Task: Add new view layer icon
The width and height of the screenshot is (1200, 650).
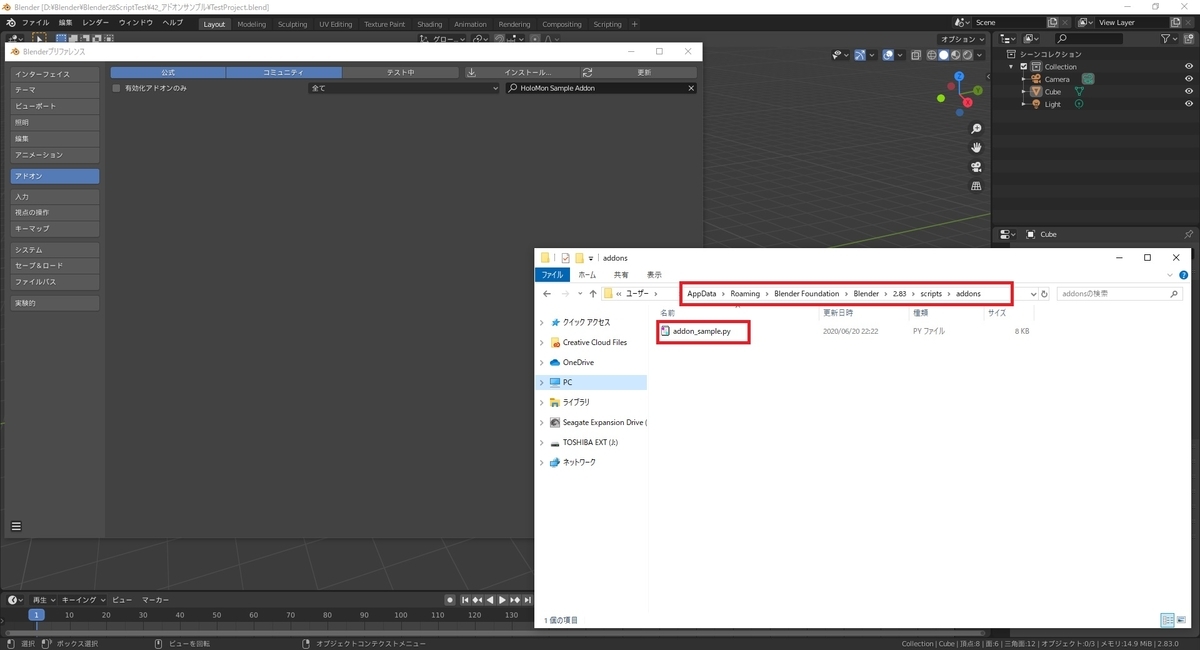Action: pos(1176,22)
